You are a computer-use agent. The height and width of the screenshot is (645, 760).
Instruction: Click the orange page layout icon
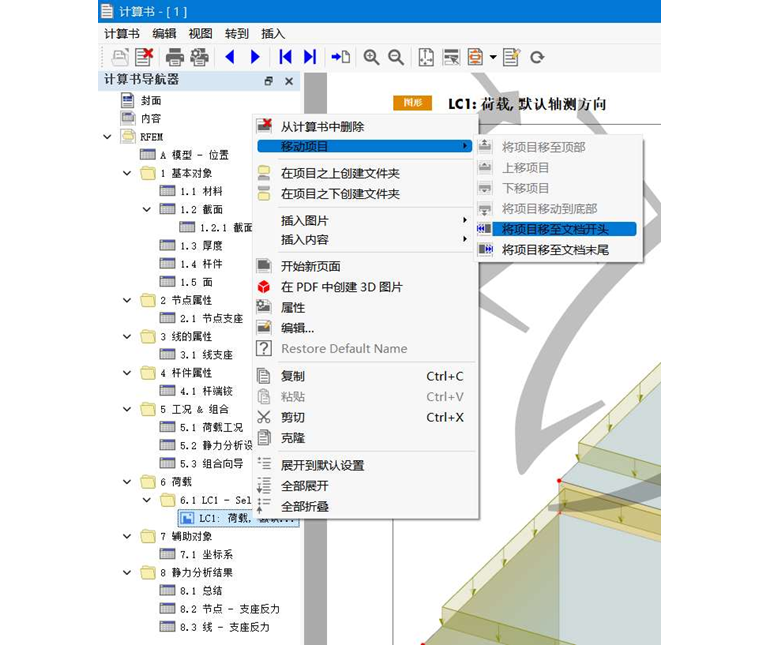pos(475,57)
